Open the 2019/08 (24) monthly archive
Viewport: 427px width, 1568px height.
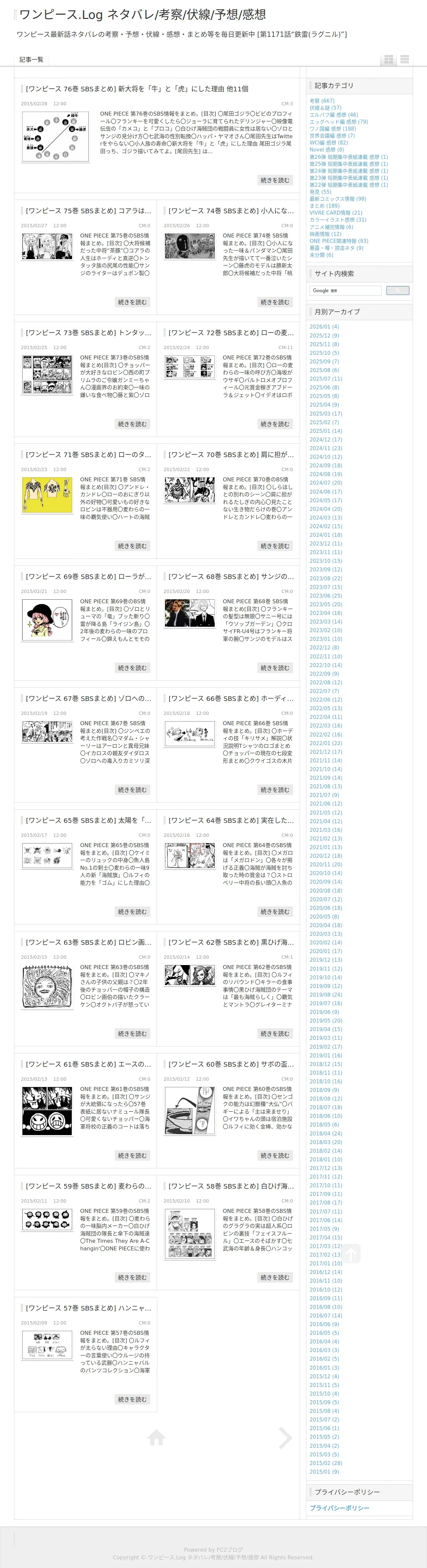(x=326, y=995)
